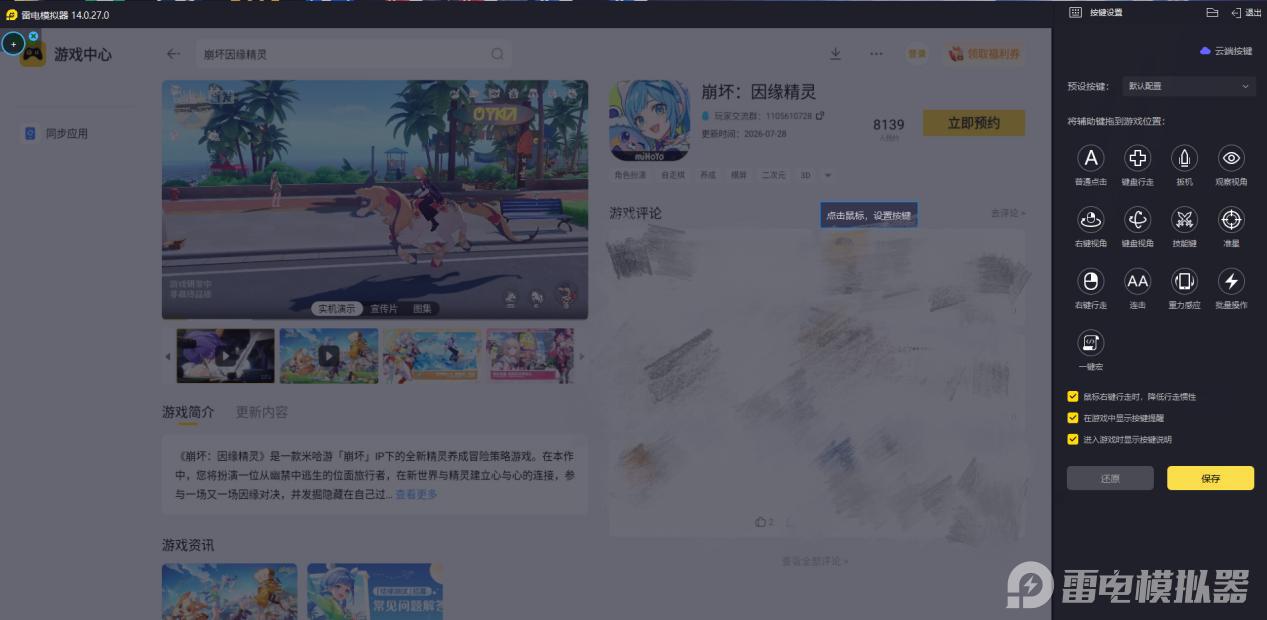Screen dimensions: 1267x620
Task: Go back with the left arrow
Action: 174,54
